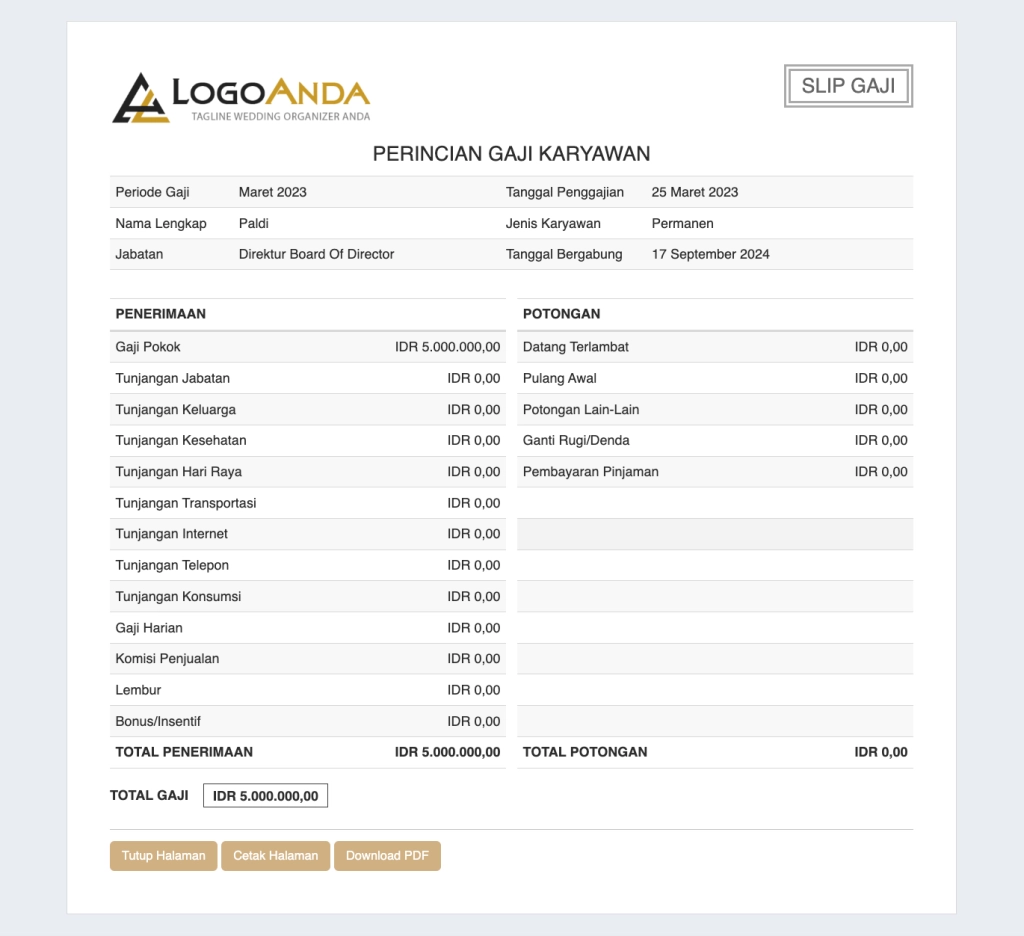Click the Datang Terlambat deduction label
Image resolution: width=1024 pixels, height=936 pixels.
click(575, 347)
